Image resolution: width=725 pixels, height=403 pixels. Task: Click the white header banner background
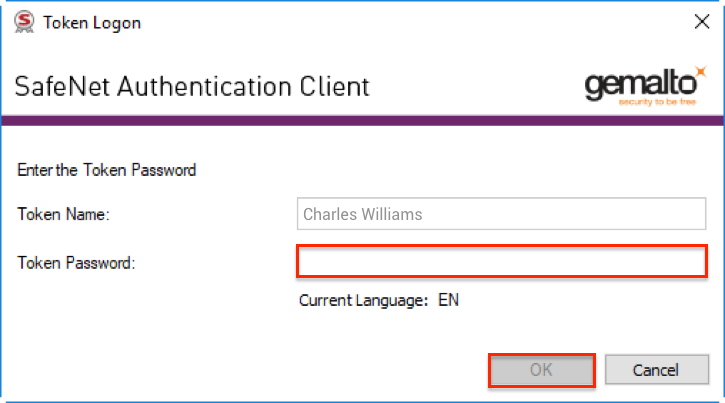[x=470, y=85]
